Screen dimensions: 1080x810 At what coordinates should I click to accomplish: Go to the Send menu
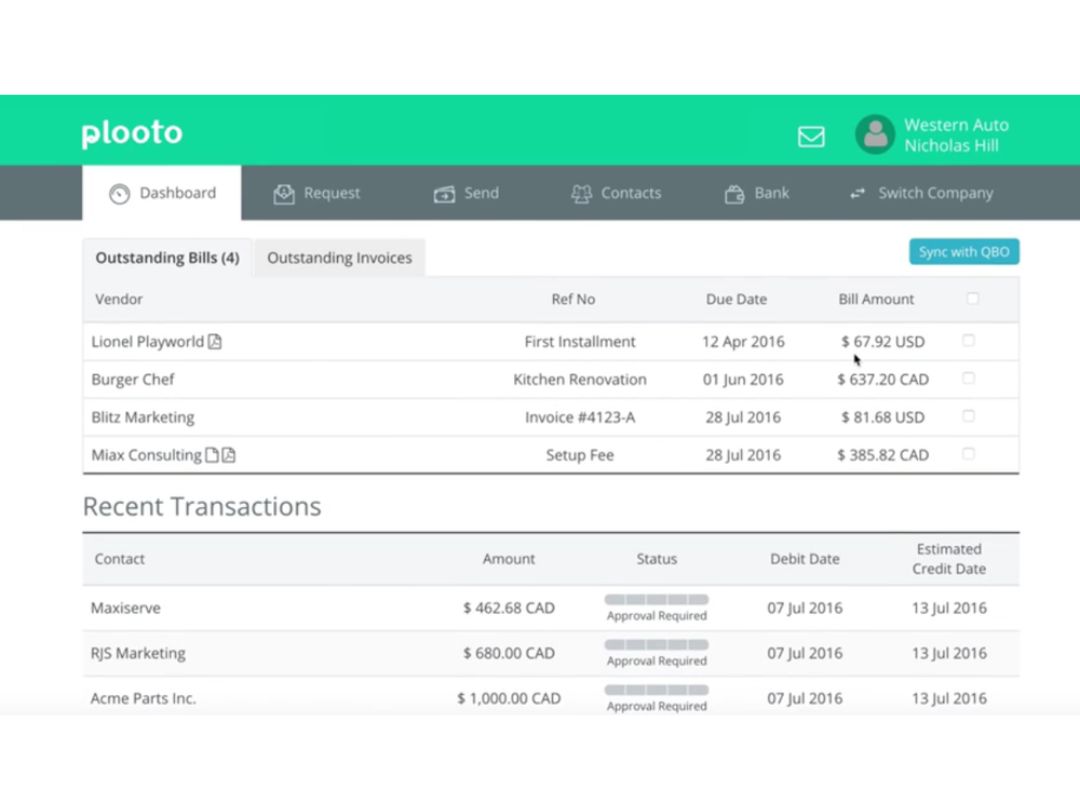(466, 194)
